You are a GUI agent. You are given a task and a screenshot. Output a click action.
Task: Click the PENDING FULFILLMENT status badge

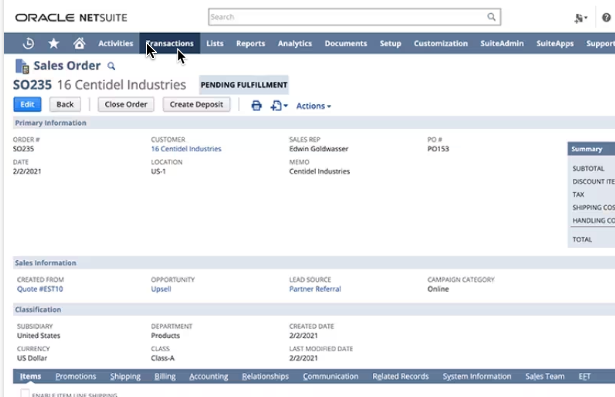click(244, 85)
